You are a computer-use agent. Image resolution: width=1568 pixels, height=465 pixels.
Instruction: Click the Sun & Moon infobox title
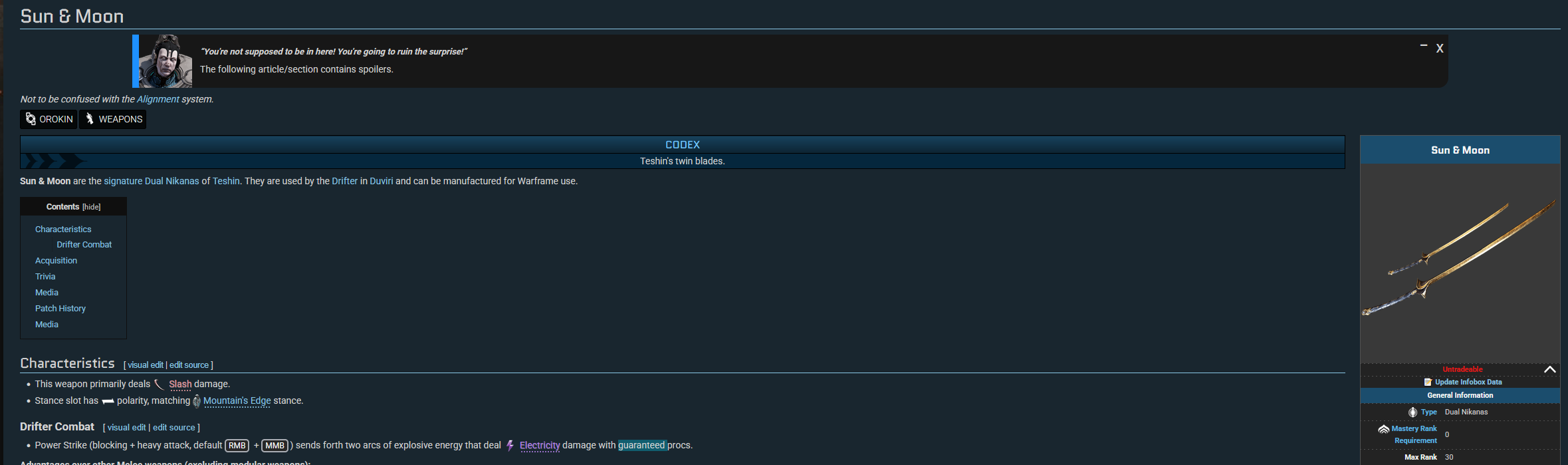coord(1460,150)
